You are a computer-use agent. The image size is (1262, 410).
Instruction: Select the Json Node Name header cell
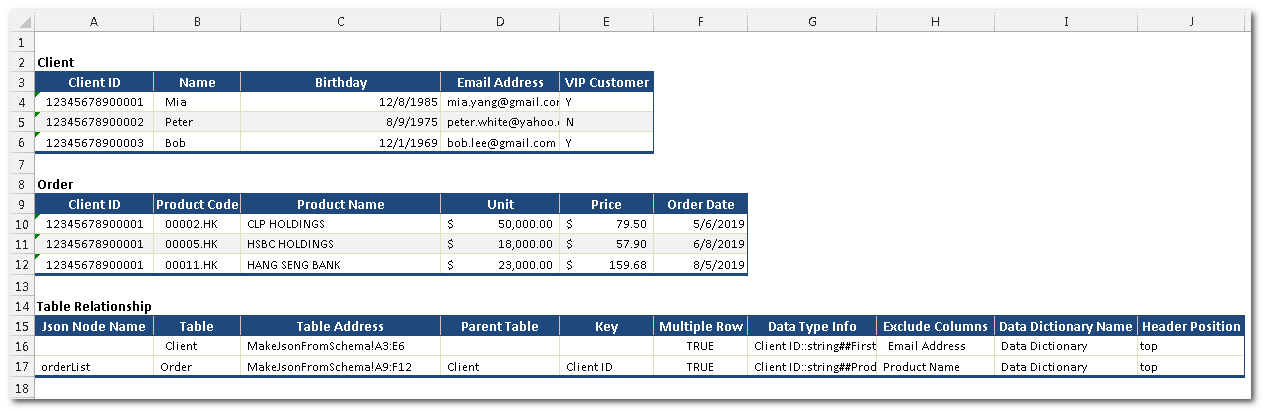[94, 326]
